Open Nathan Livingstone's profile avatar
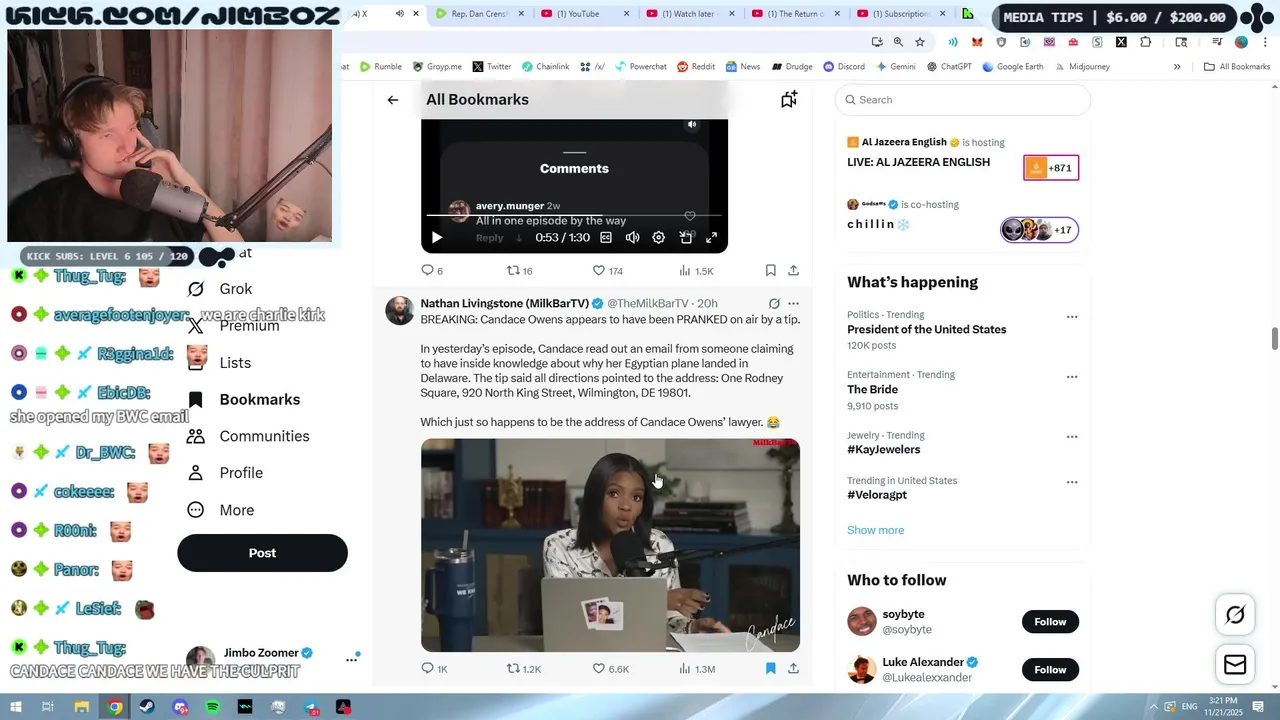 click(x=399, y=310)
